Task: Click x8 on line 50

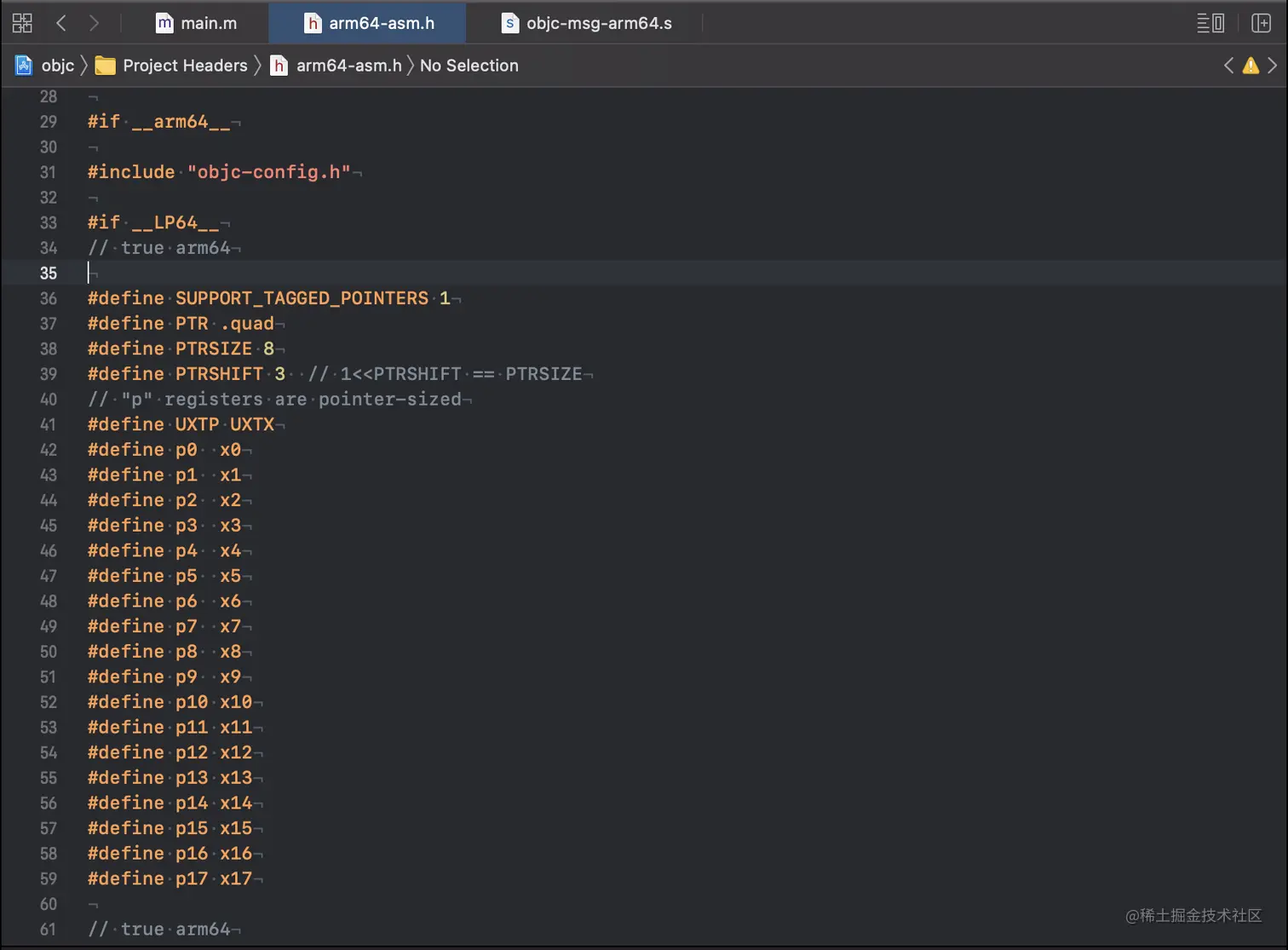Action: point(230,652)
